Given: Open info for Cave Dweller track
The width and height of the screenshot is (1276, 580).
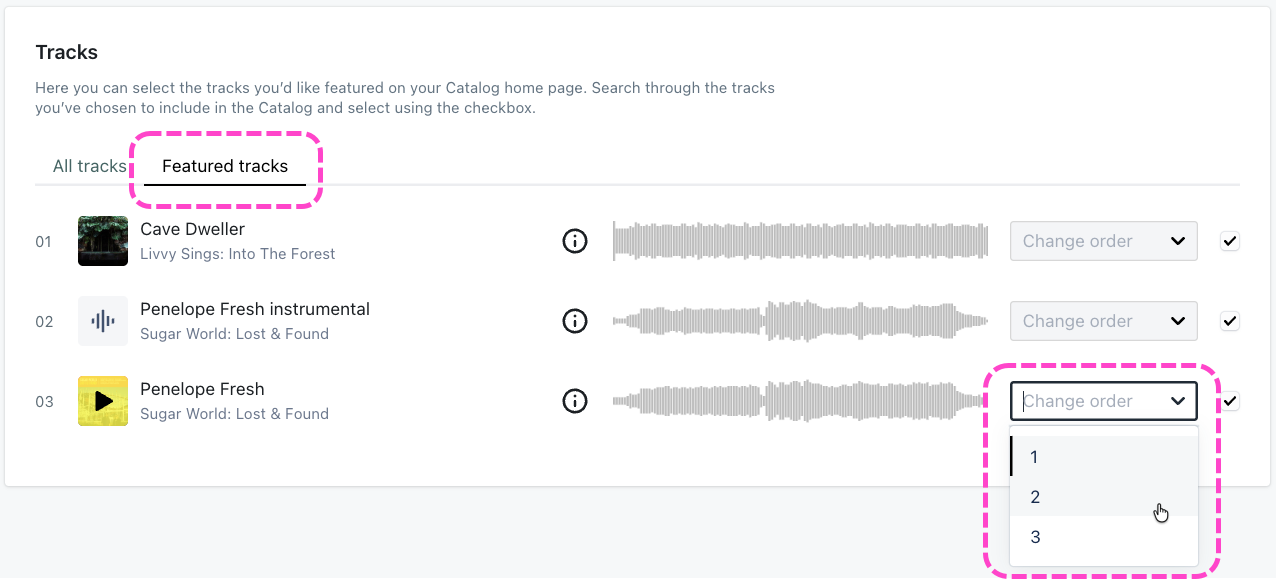Looking at the screenshot, I should click(x=575, y=241).
